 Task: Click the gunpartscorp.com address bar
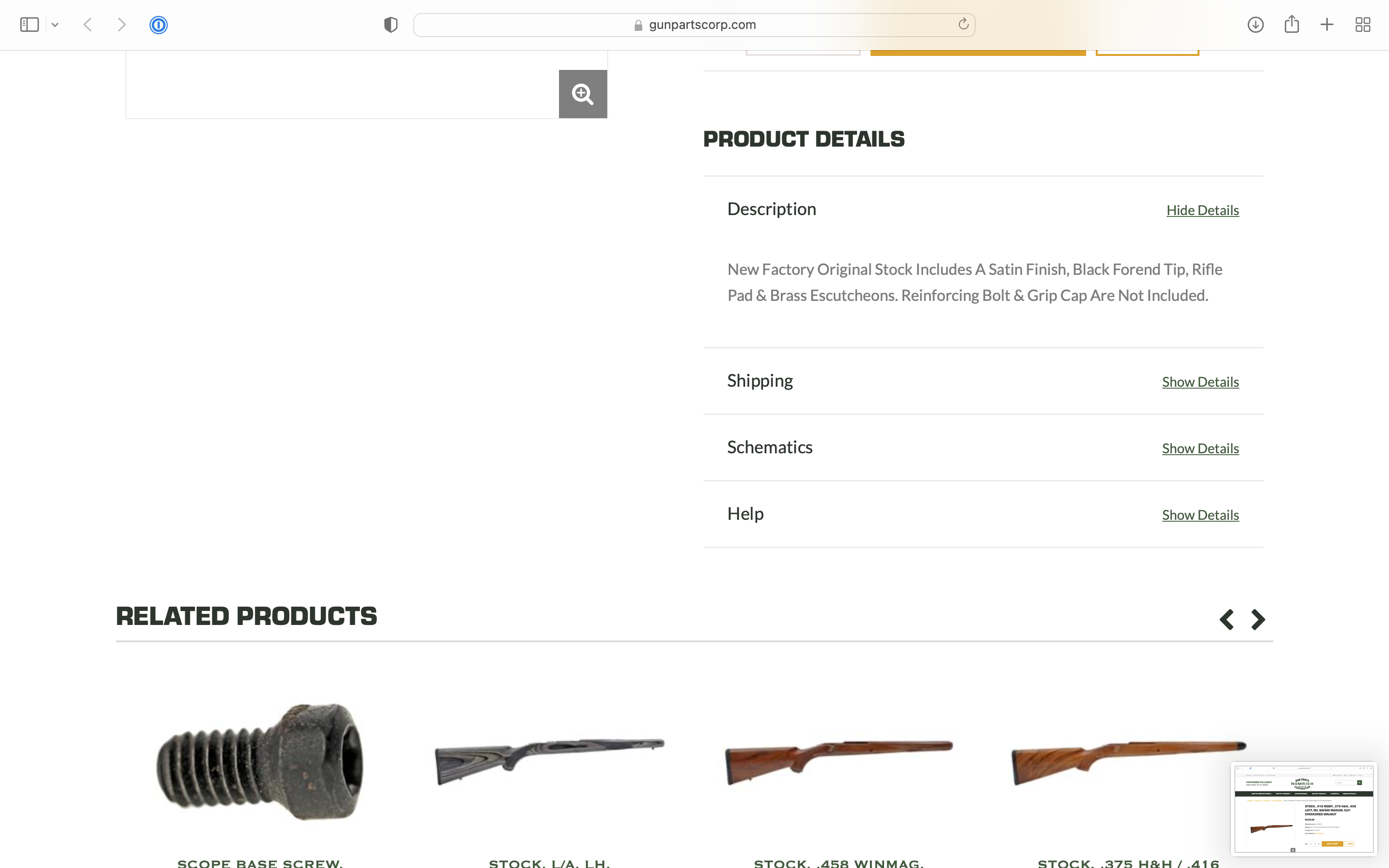694,25
